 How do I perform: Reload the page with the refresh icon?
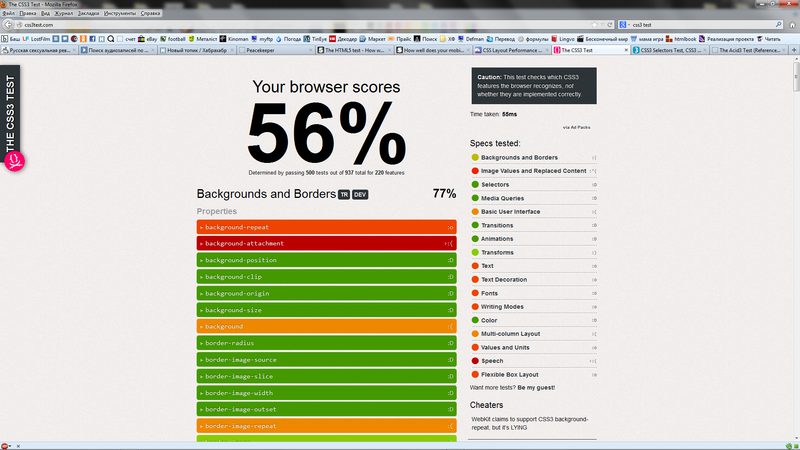tap(610, 24)
